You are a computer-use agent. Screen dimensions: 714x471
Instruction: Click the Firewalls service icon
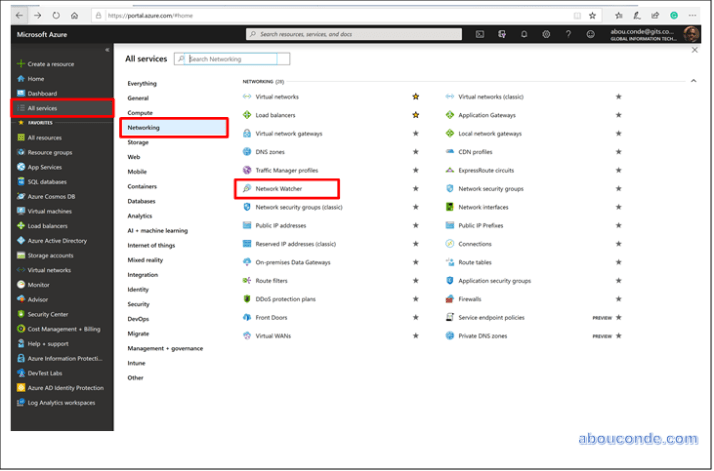click(x=450, y=299)
